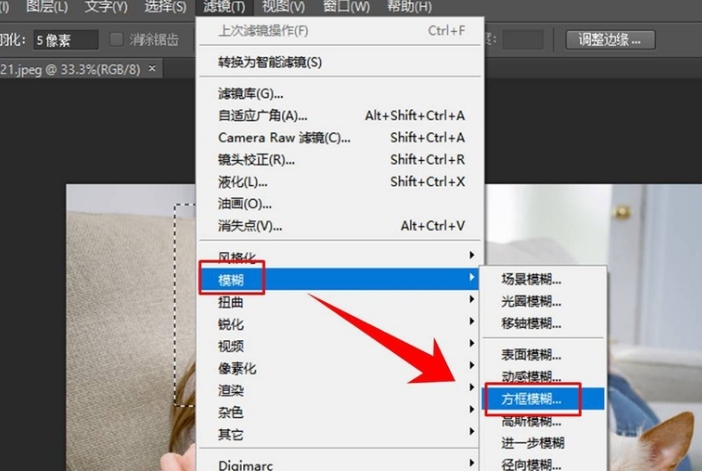Select 场景模糊 field blur
Image resolution: width=702 pixels, height=471 pixels.
click(x=543, y=279)
